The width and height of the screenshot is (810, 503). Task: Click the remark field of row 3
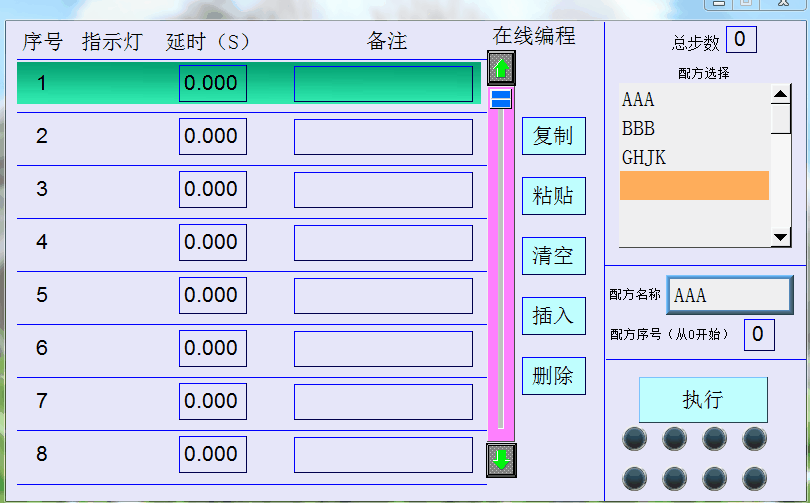(x=383, y=190)
